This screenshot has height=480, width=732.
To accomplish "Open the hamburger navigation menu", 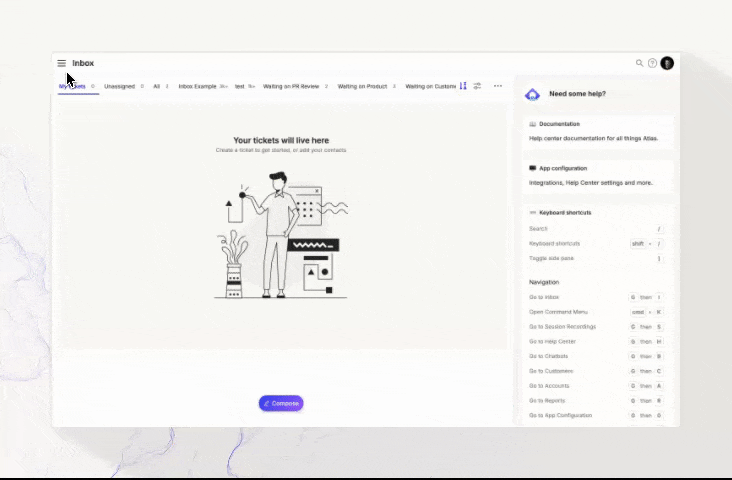I will 61,63.
